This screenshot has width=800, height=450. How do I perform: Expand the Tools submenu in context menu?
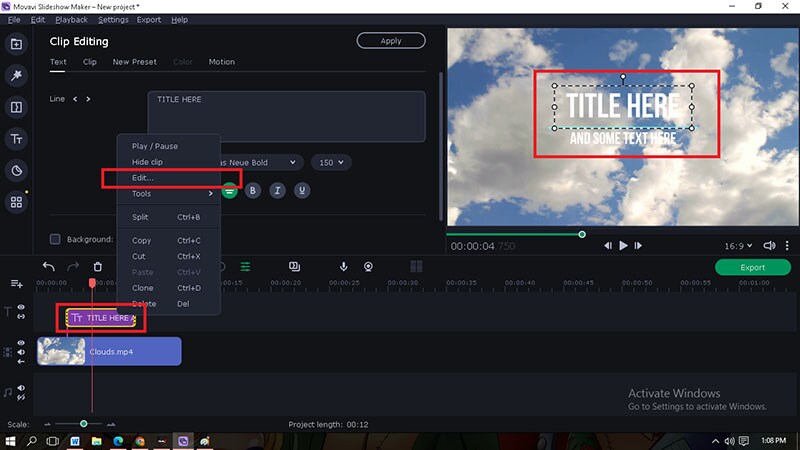pyautogui.click(x=169, y=194)
